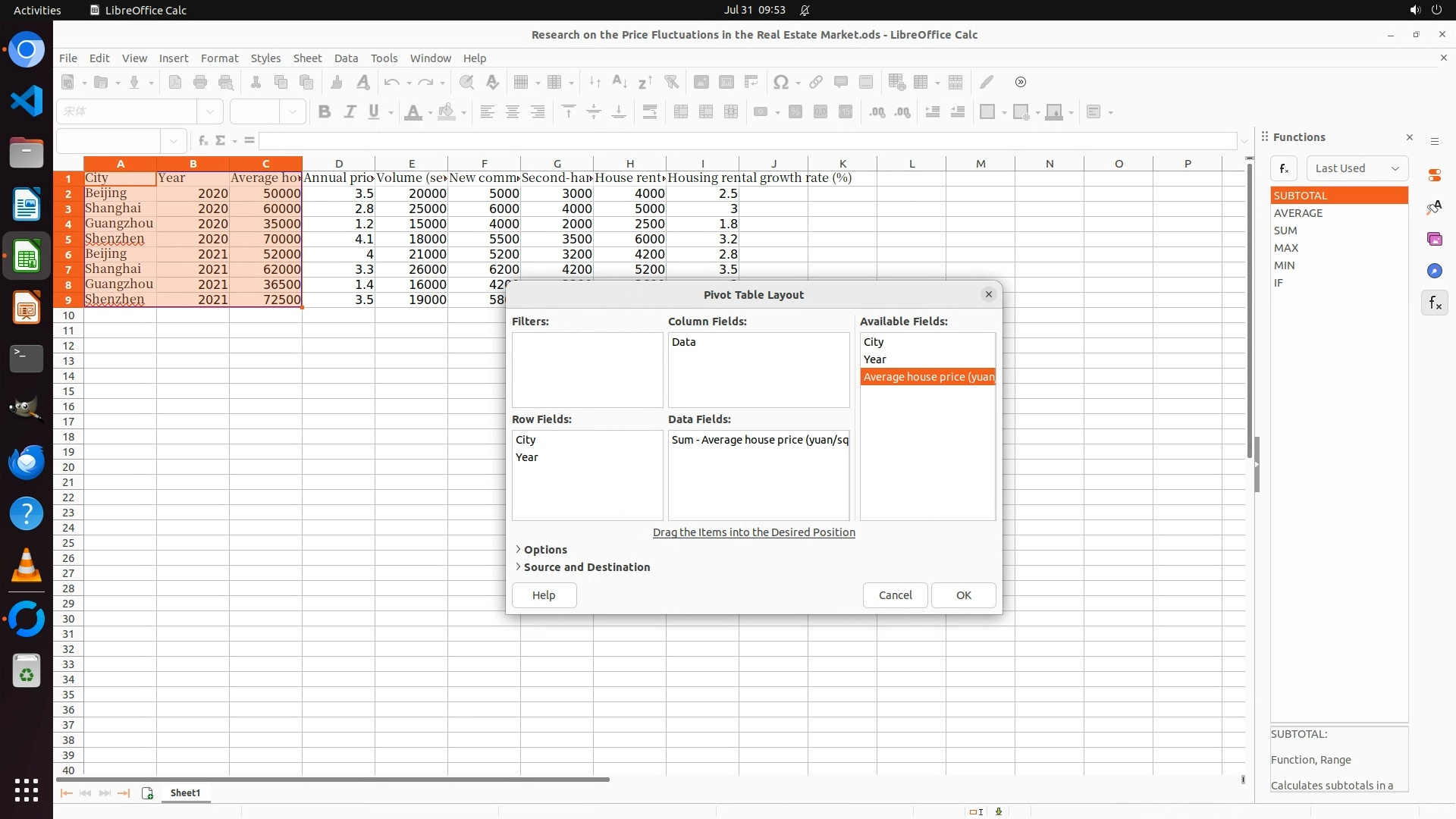
Task: Click the Insert Hyperlink chain icon
Action: [816, 83]
